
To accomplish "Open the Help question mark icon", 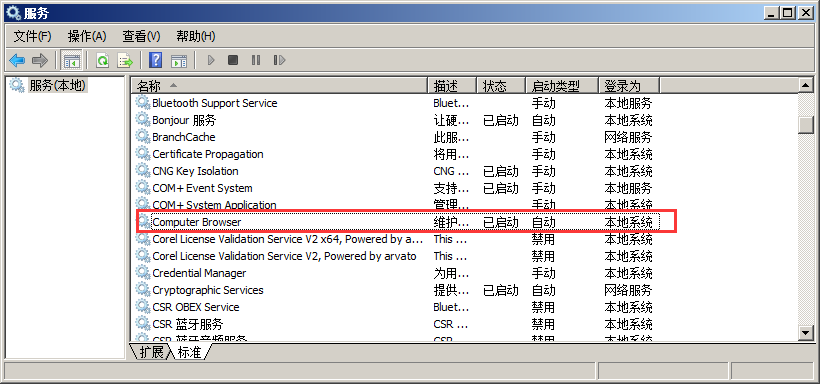I will coord(155,60).
